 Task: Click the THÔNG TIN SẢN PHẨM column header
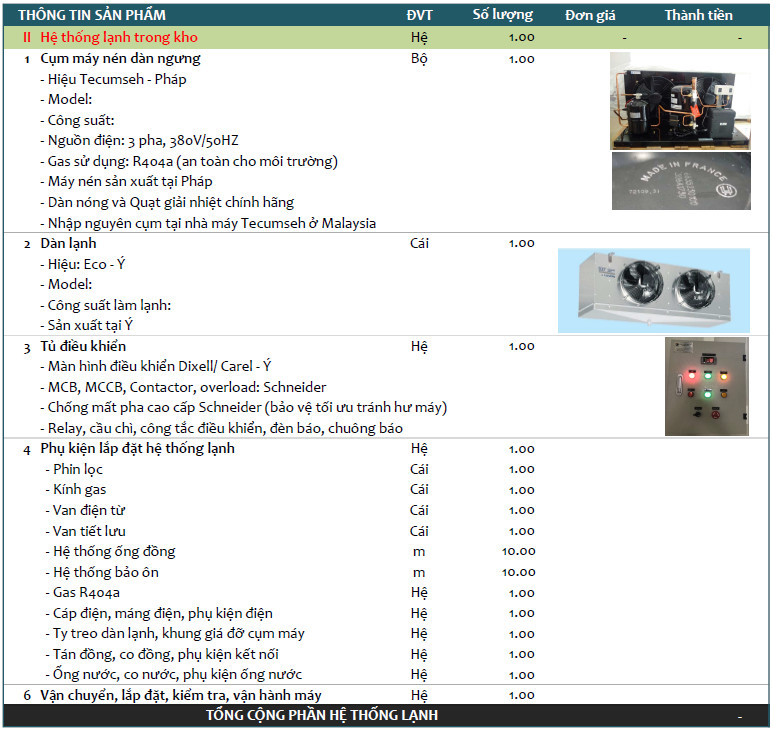[x=92, y=15]
